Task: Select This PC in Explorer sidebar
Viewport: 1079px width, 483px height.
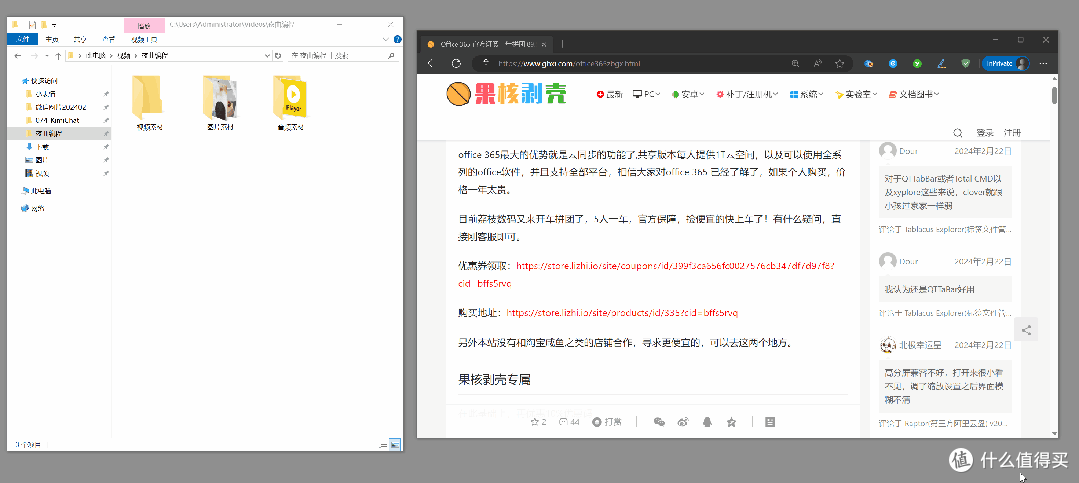Action: coord(36,191)
